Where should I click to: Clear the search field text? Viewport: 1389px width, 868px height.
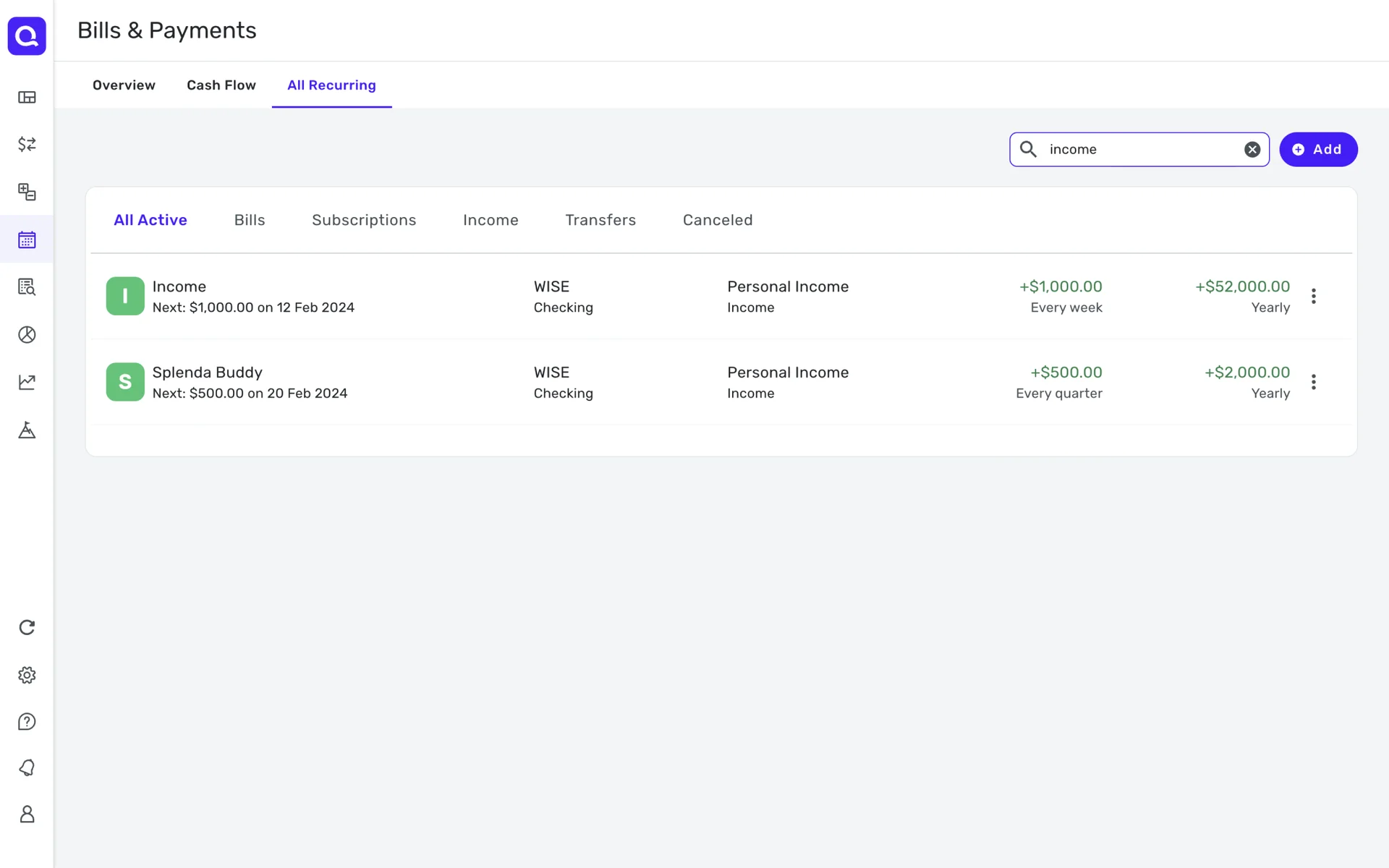click(x=1252, y=150)
